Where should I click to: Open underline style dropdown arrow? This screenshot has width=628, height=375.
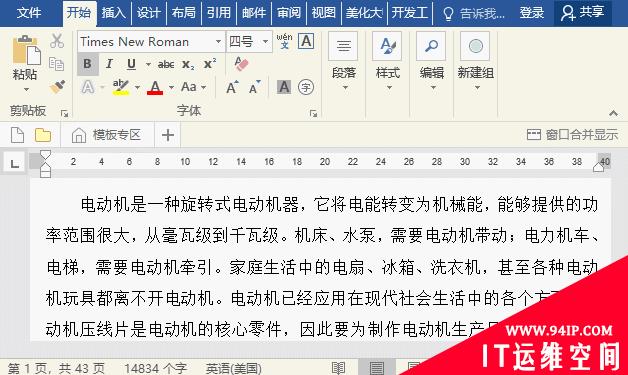coord(148,65)
